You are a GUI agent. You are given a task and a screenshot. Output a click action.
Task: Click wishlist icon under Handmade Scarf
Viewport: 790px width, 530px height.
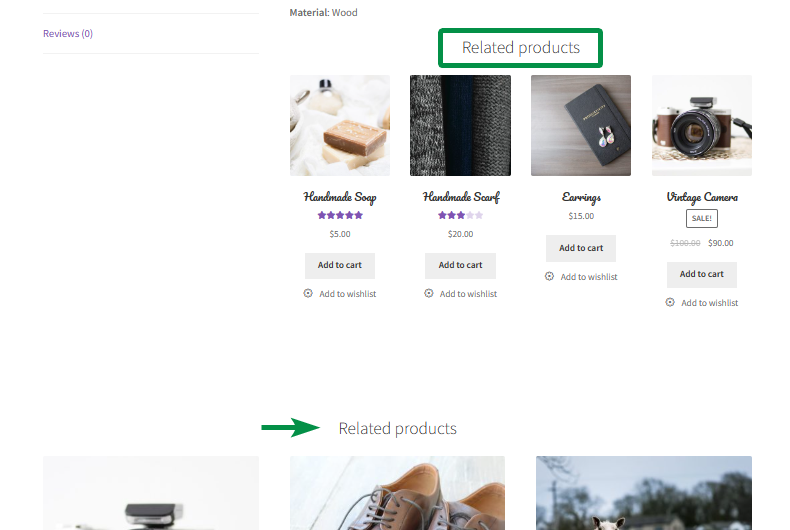429,294
